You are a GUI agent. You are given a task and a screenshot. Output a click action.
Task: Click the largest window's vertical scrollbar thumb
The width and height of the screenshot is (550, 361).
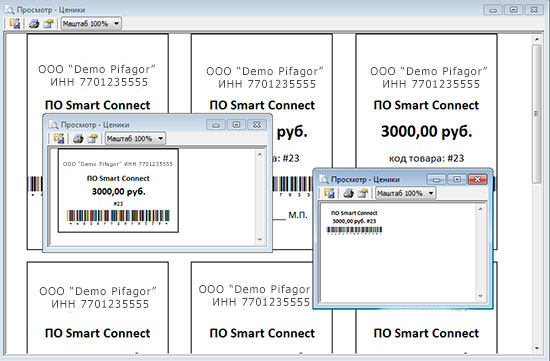(536, 113)
